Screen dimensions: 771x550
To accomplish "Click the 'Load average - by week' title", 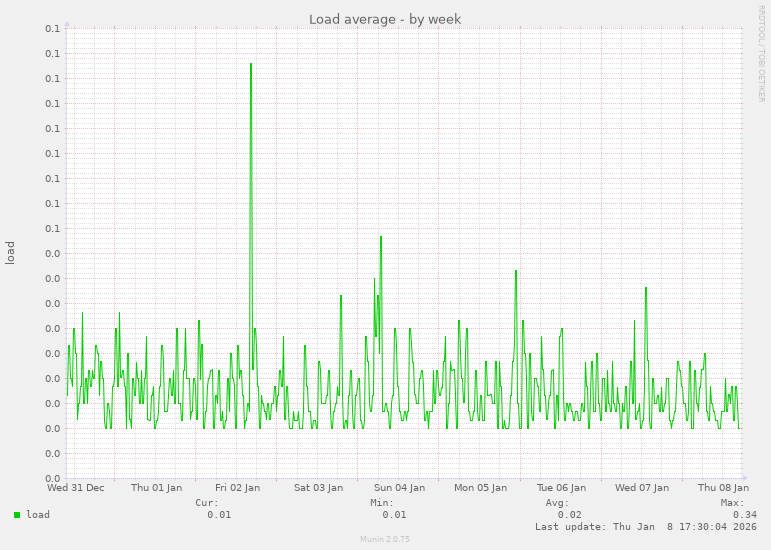I will (x=385, y=19).
